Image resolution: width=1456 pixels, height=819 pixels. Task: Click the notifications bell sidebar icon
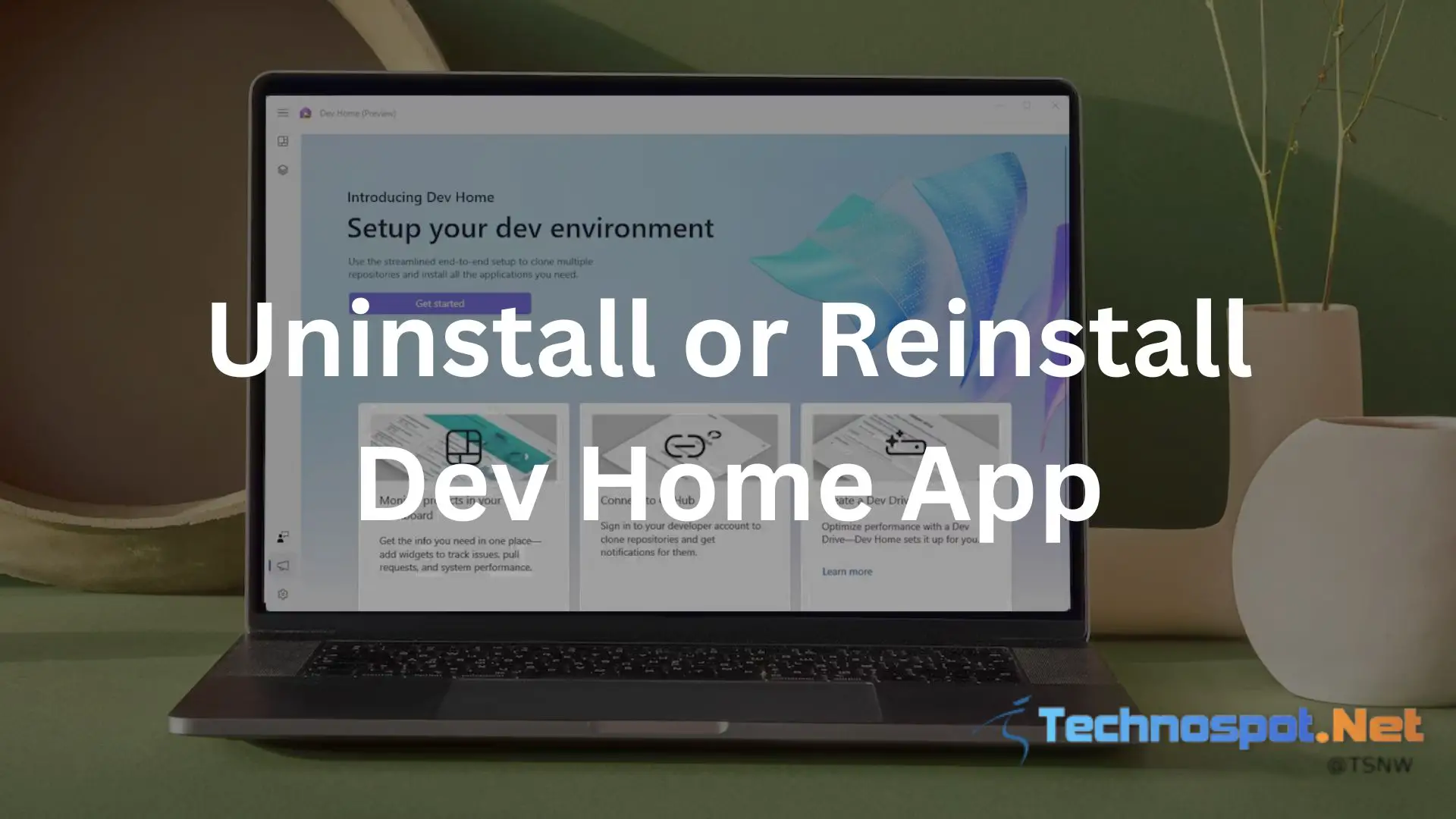click(284, 566)
